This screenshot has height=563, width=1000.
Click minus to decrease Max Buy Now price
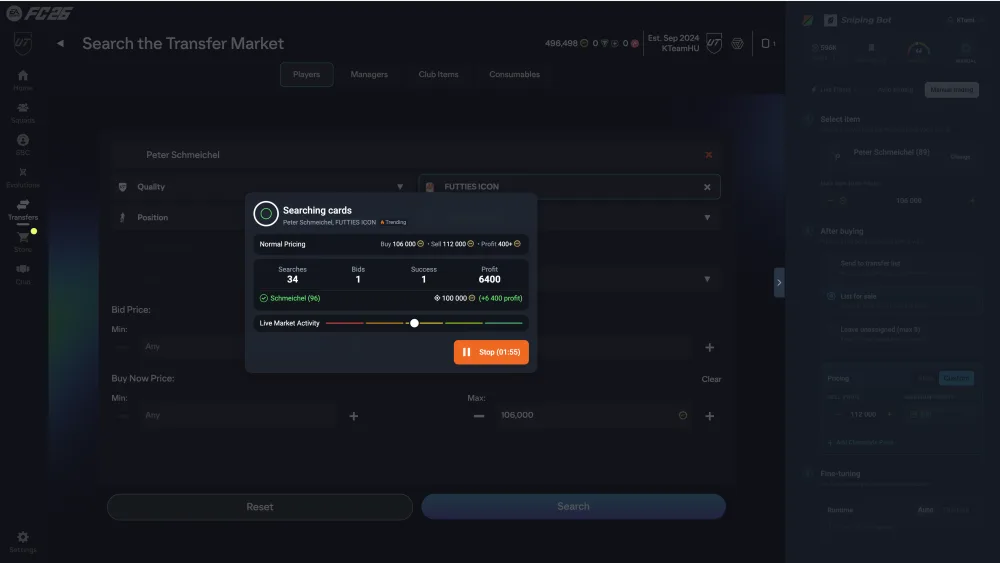coord(479,416)
